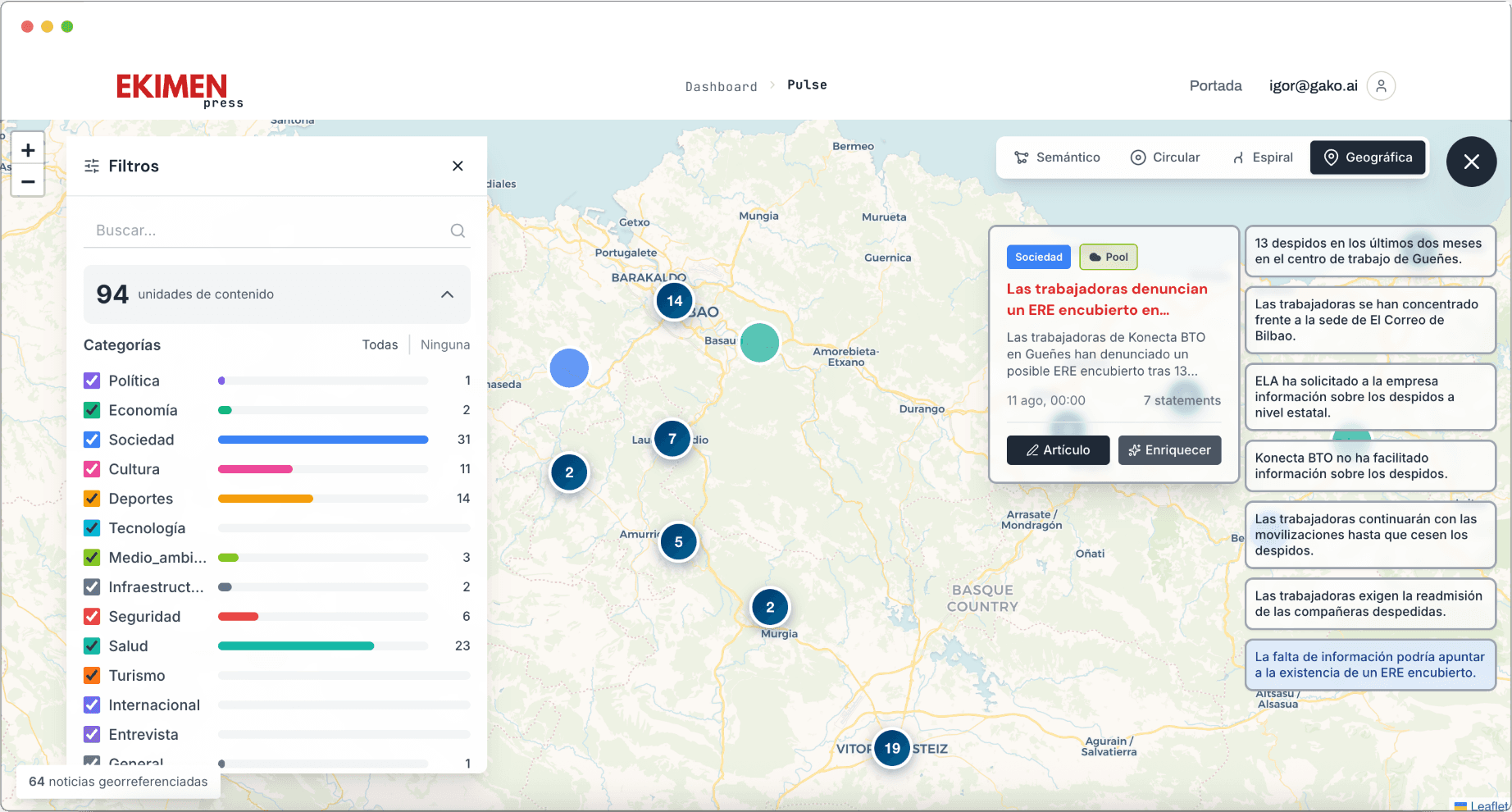Uncheck the Sociedad category
Viewport: 1512px width, 812px height.
click(x=92, y=440)
